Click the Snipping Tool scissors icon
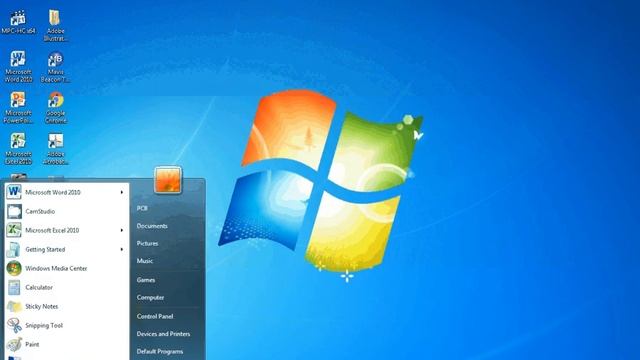This screenshot has height=360, width=640. click(x=14, y=325)
